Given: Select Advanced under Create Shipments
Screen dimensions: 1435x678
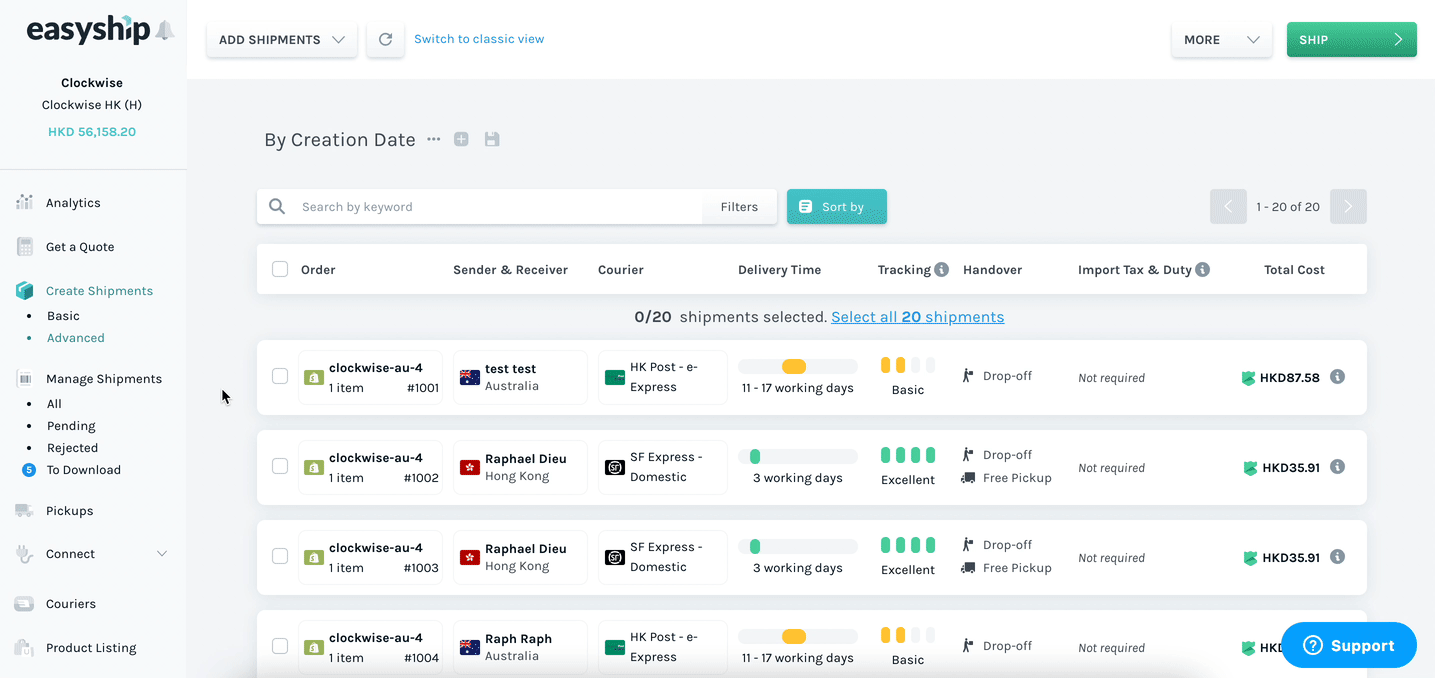Looking at the screenshot, I should 76,338.
